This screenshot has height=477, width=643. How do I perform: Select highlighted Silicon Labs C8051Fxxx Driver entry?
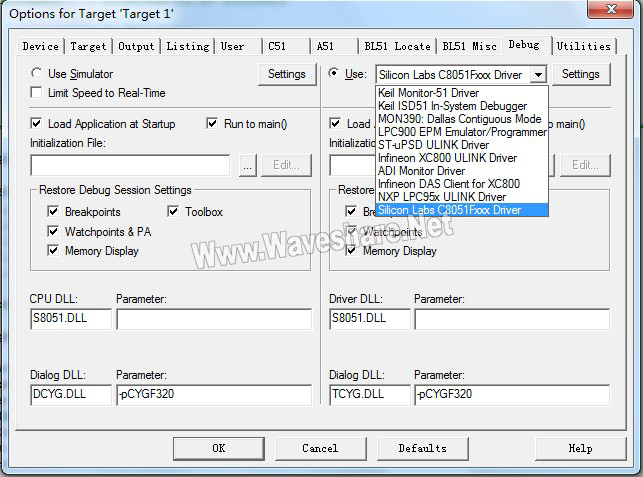pos(462,210)
